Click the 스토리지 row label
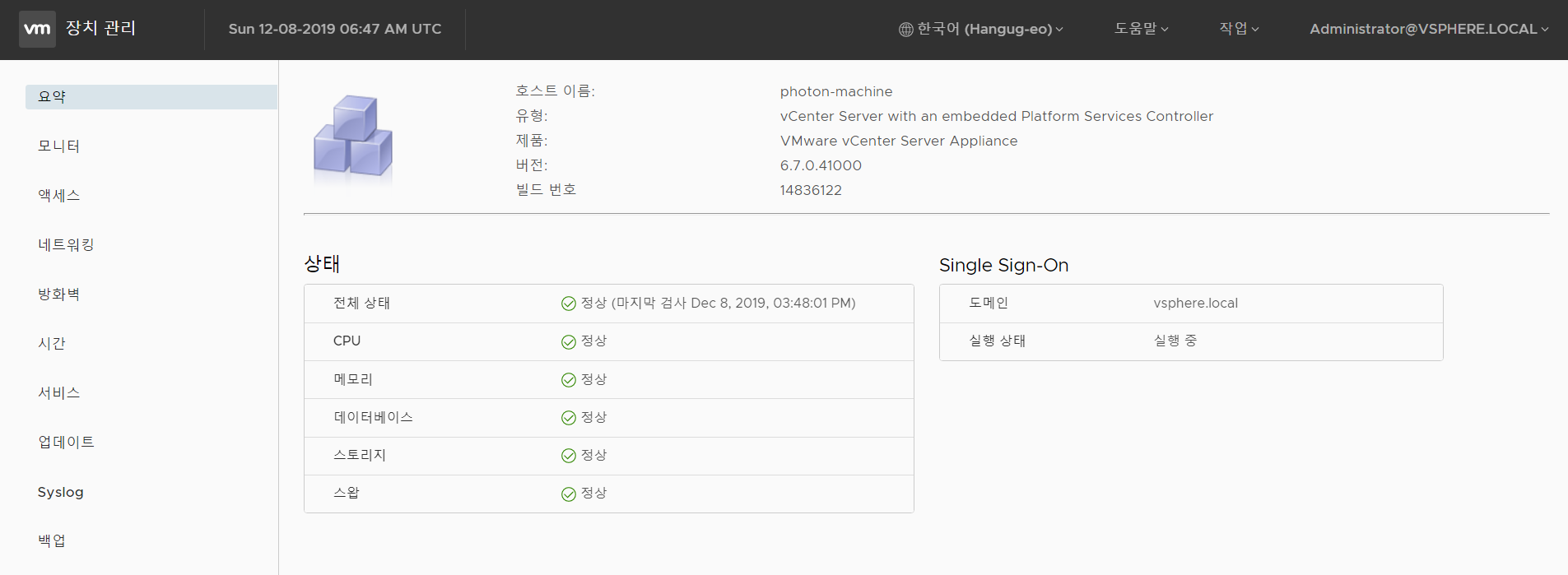The image size is (1568, 575). click(360, 456)
